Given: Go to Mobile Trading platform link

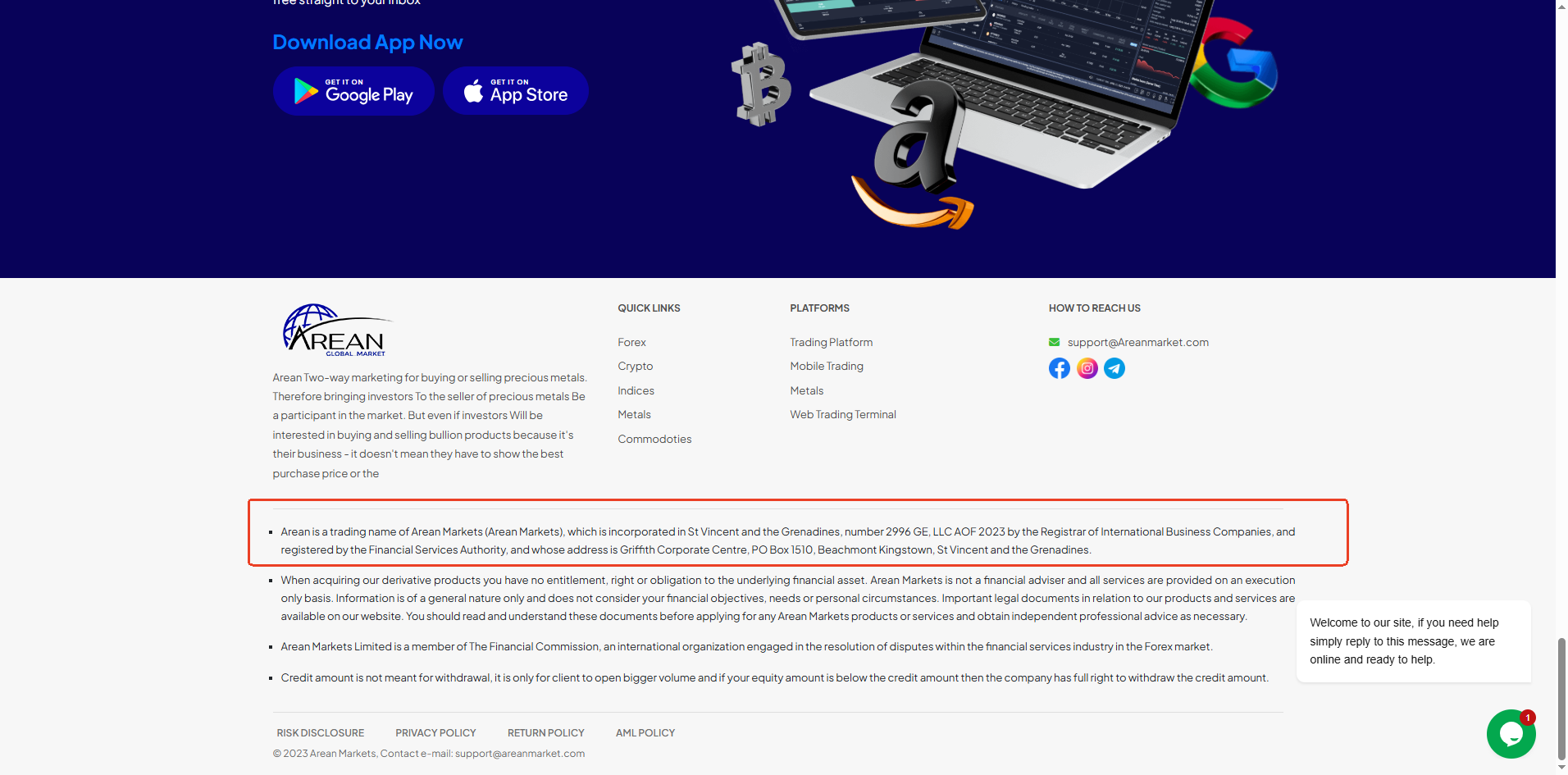Looking at the screenshot, I should 827,366.
